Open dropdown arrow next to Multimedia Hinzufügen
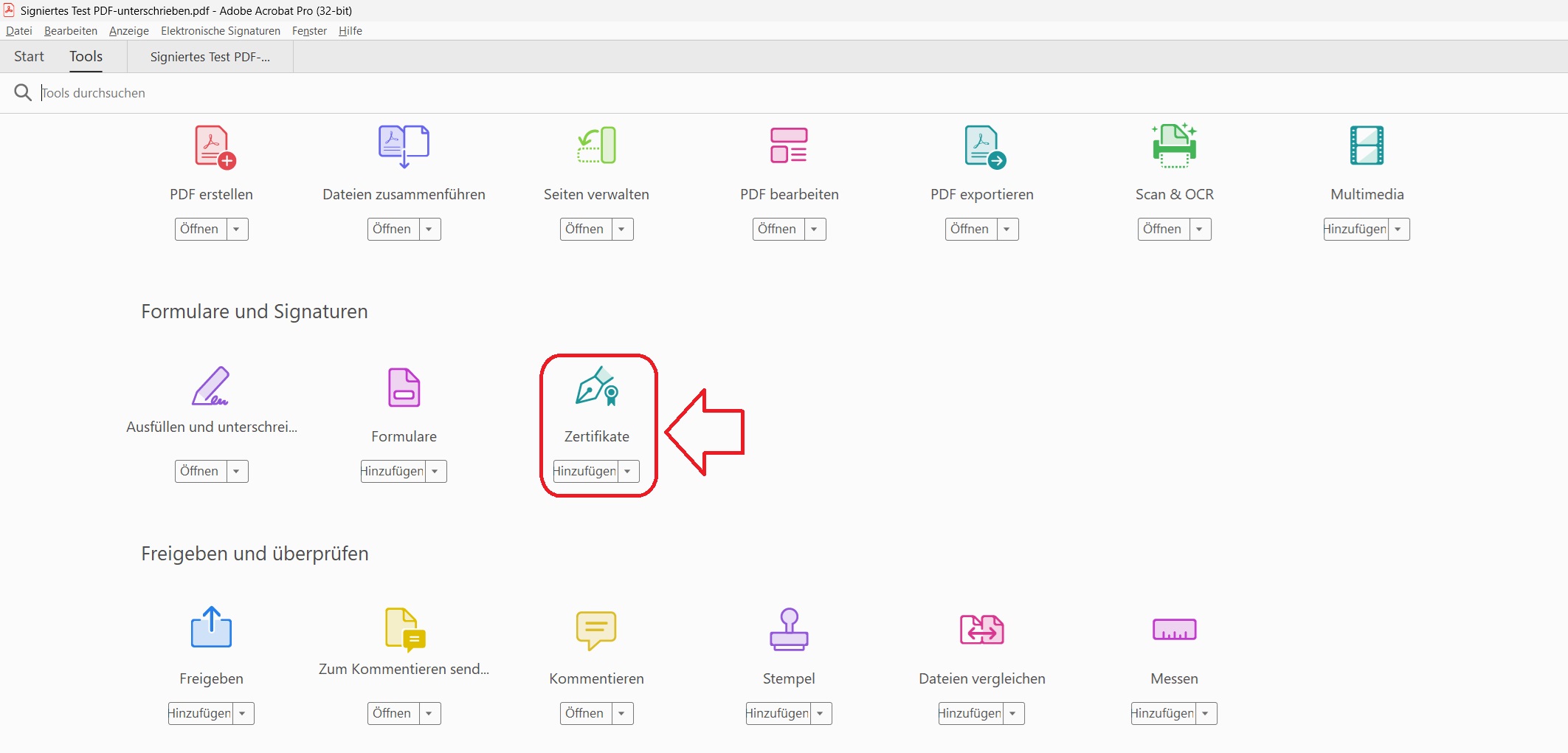 pos(1398,229)
